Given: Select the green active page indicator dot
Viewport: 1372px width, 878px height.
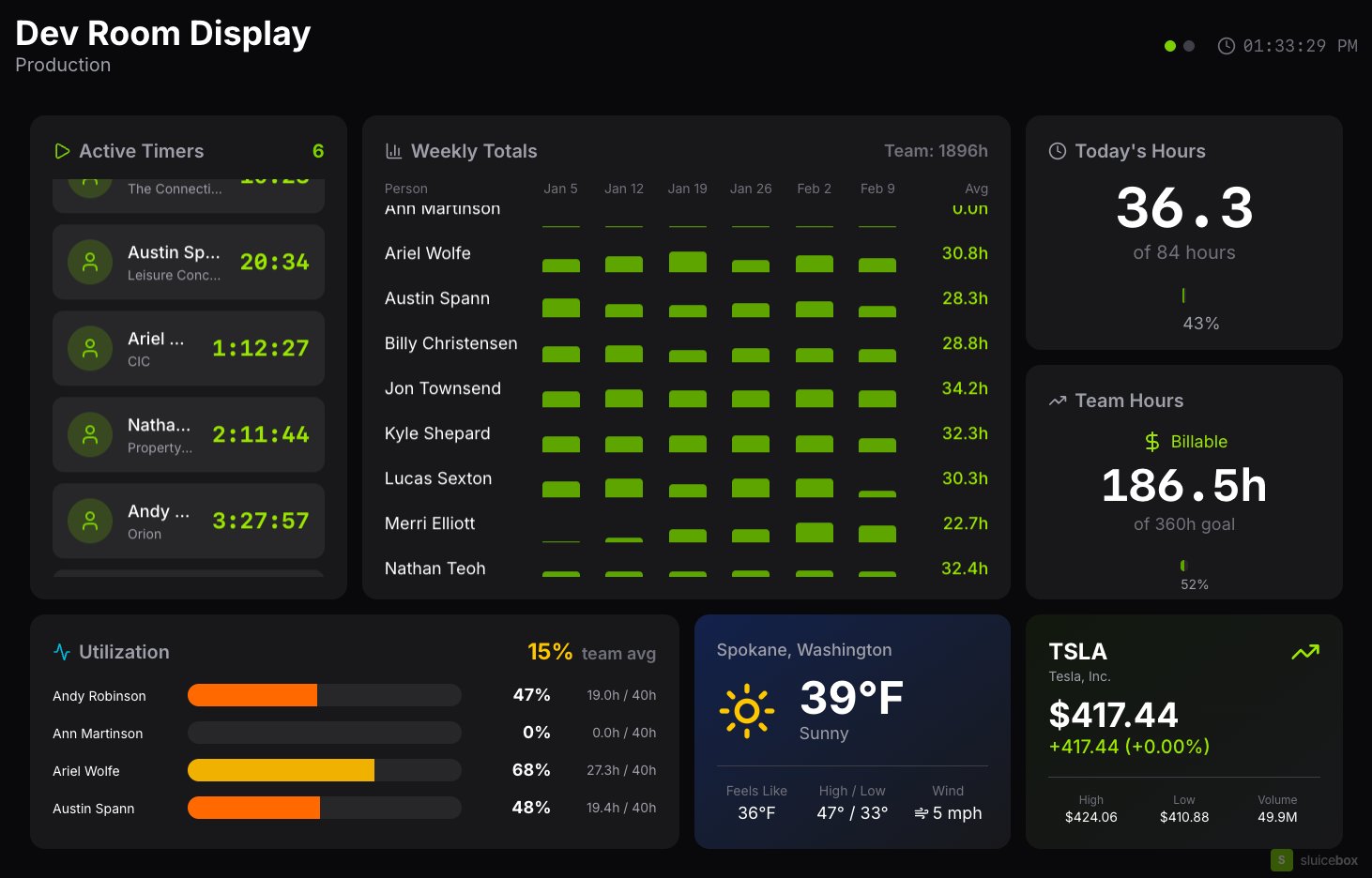Looking at the screenshot, I should coord(1170,46).
